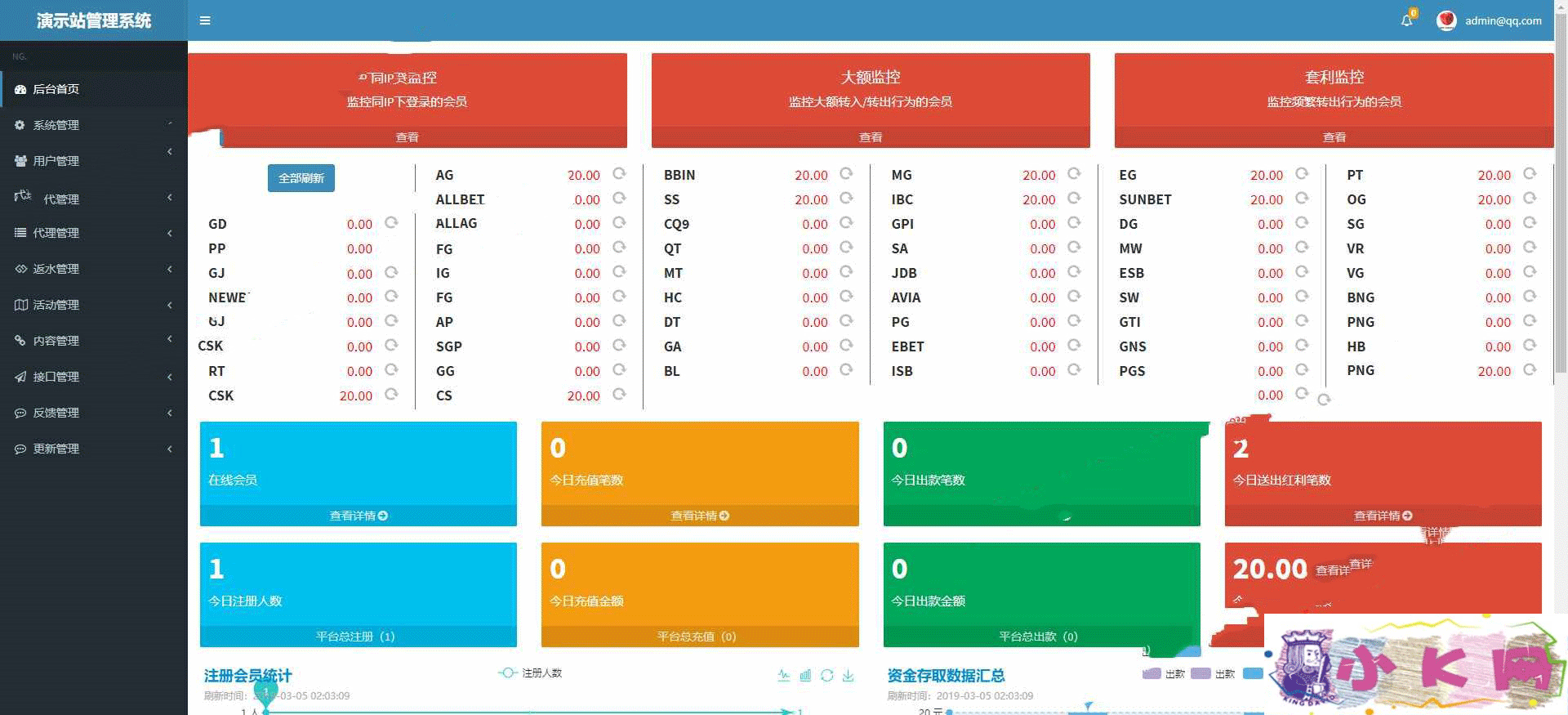1568x715 pixels.
Task: Refresh the ALLBET balance
Action: (619, 199)
